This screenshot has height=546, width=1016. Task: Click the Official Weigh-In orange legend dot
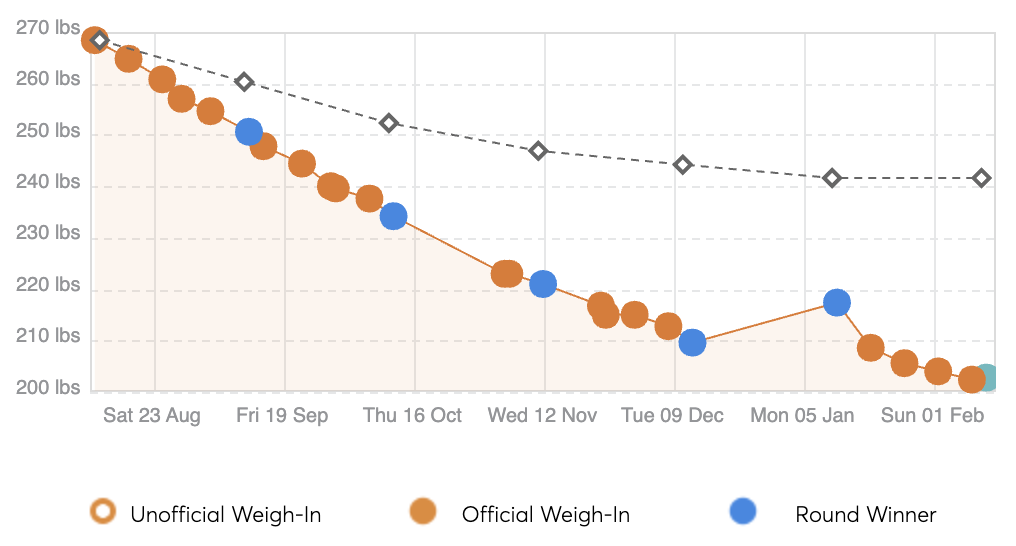click(x=424, y=513)
